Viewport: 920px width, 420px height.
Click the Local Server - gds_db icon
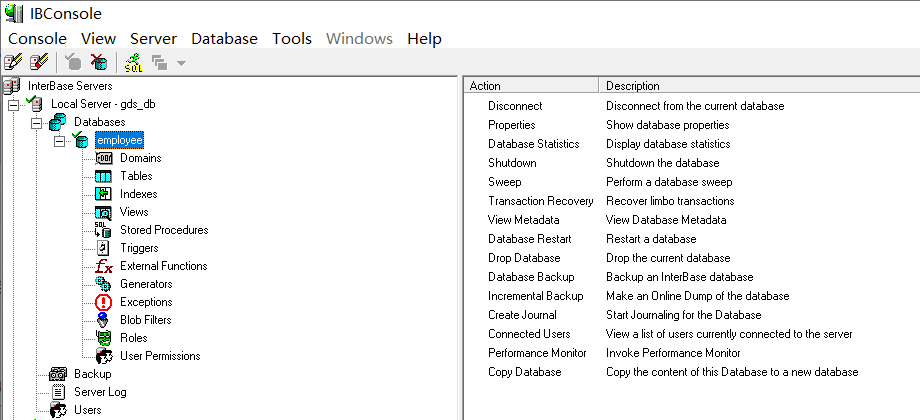point(35,104)
